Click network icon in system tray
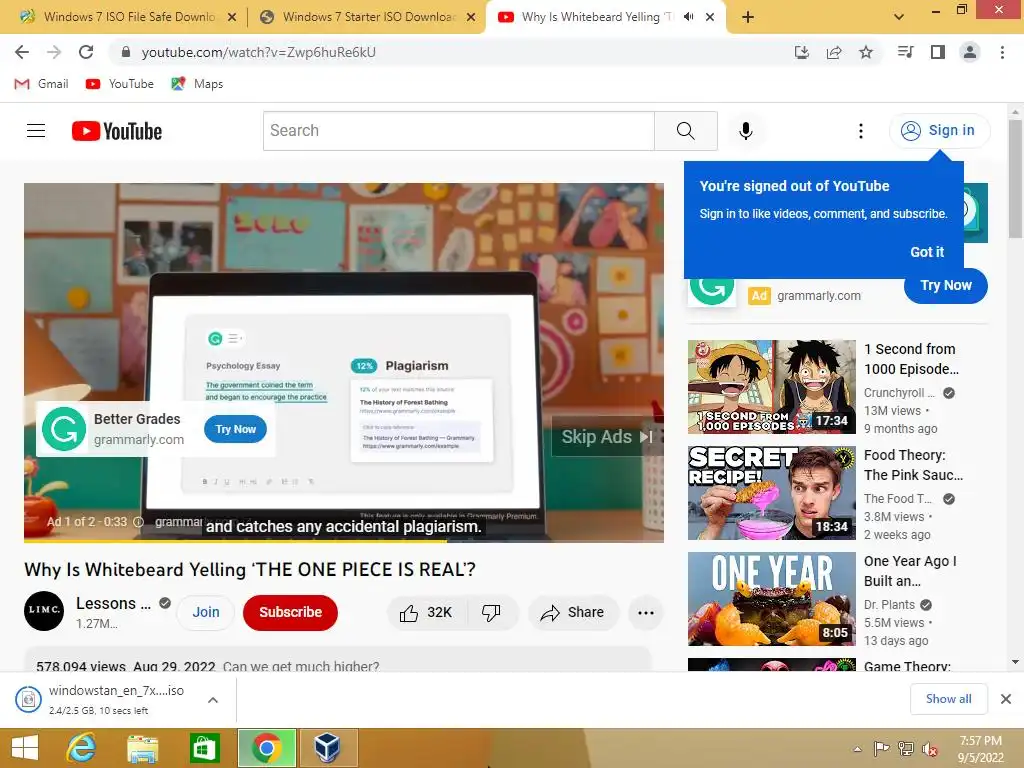This screenshot has height=768, width=1024. 905,749
